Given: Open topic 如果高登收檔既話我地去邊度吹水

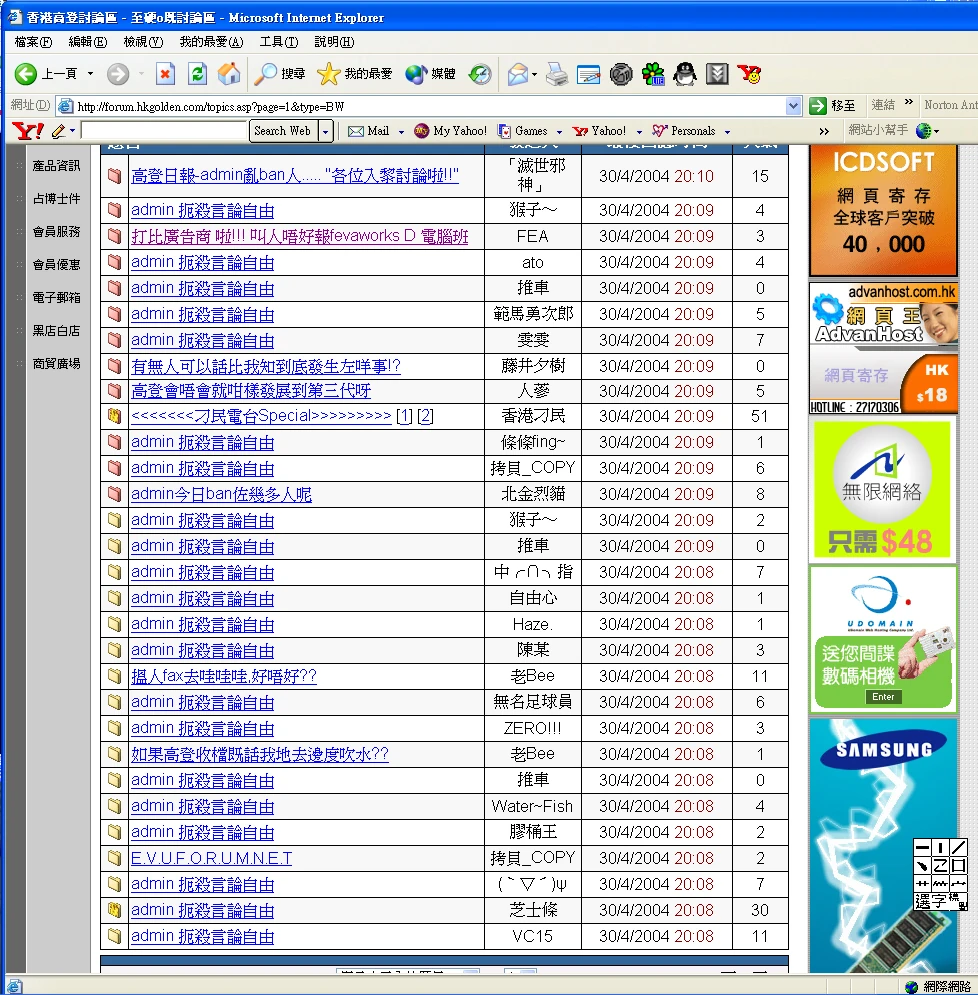Looking at the screenshot, I should click(x=260, y=754).
